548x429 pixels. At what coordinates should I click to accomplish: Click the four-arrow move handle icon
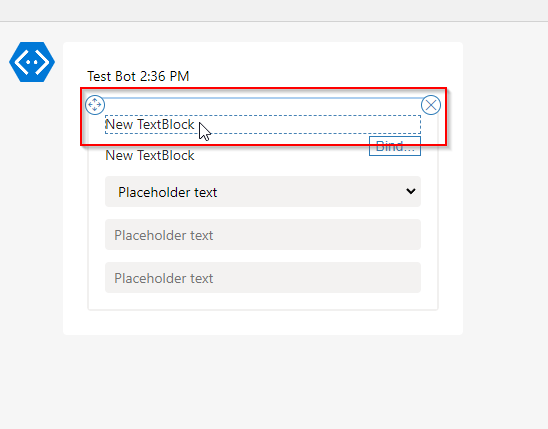[95, 104]
